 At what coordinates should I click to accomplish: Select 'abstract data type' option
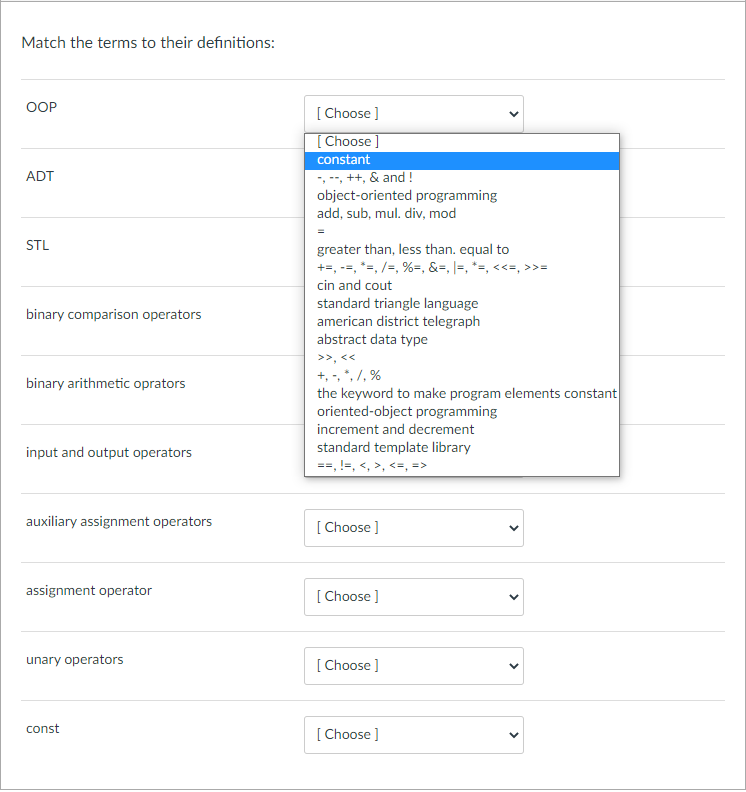pos(372,340)
